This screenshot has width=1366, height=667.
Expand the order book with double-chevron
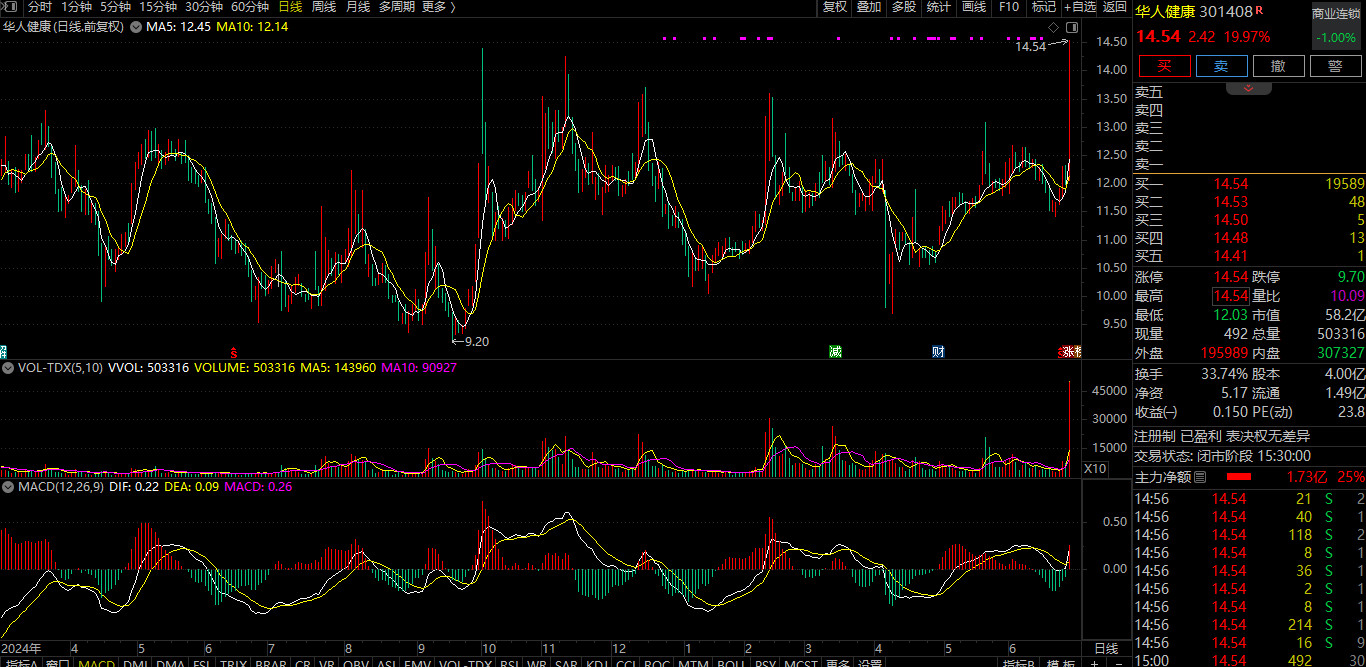[1249, 88]
